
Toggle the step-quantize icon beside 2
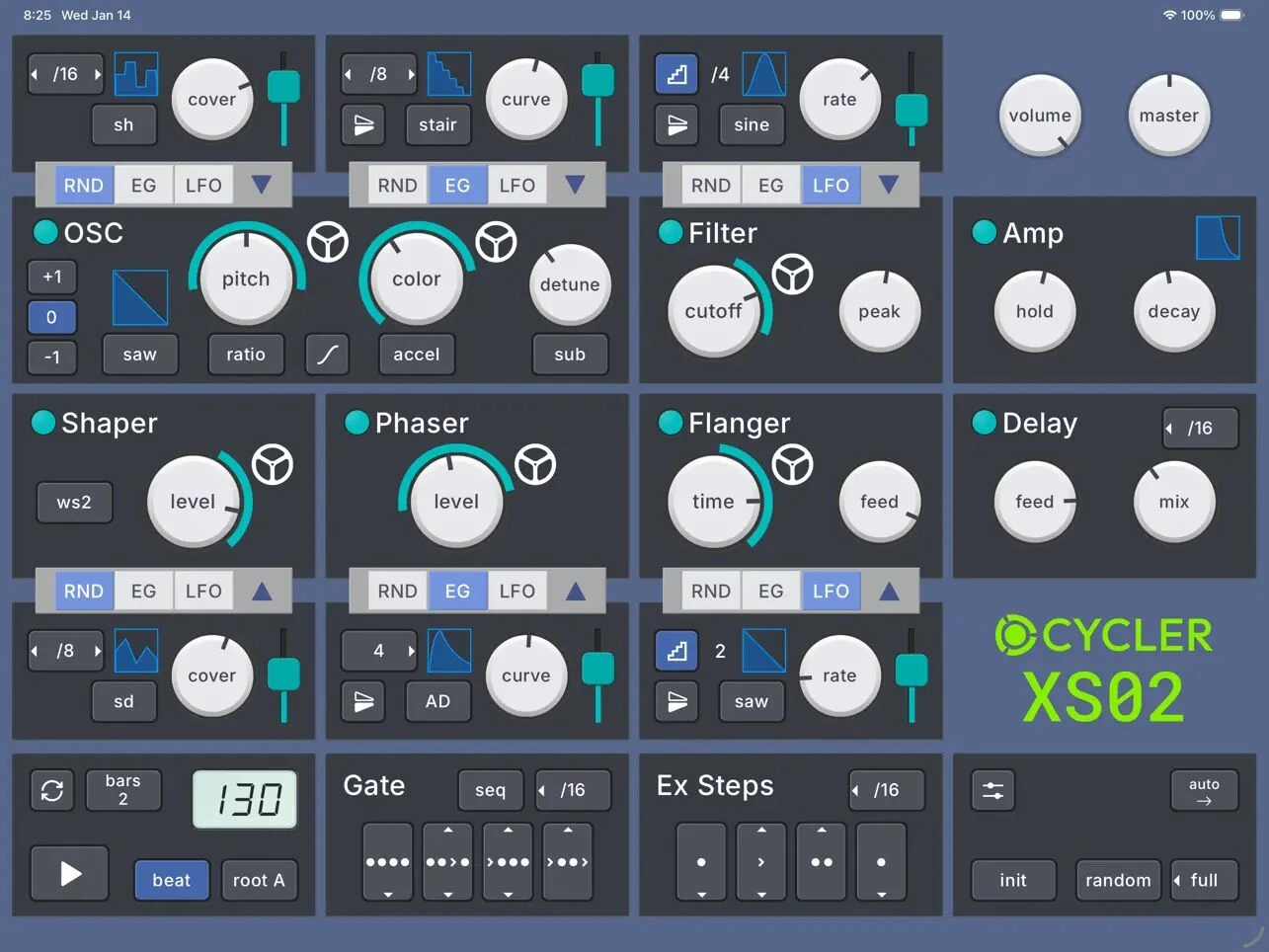676,651
